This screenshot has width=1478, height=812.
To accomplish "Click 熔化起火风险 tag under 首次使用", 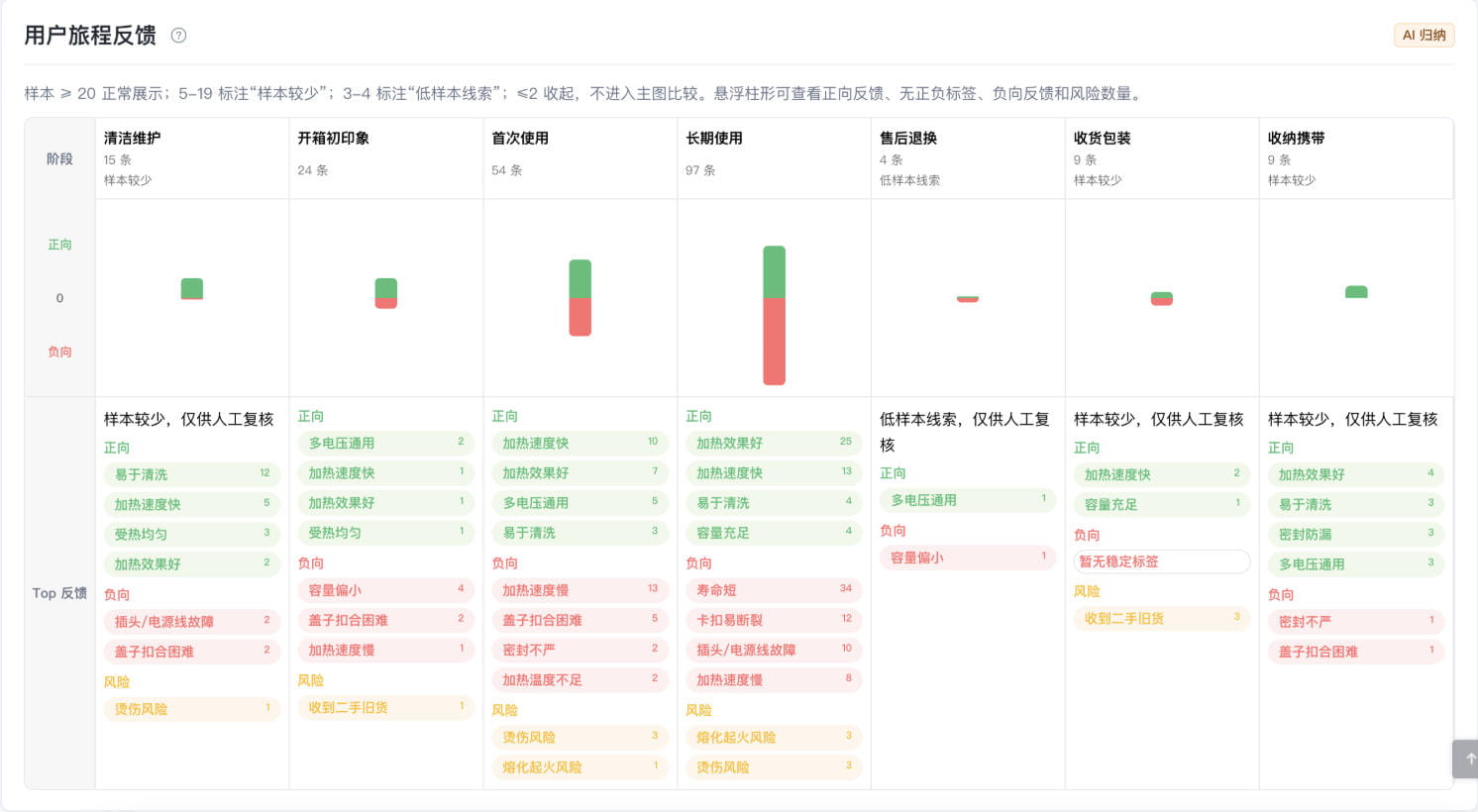I will tap(581, 766).
